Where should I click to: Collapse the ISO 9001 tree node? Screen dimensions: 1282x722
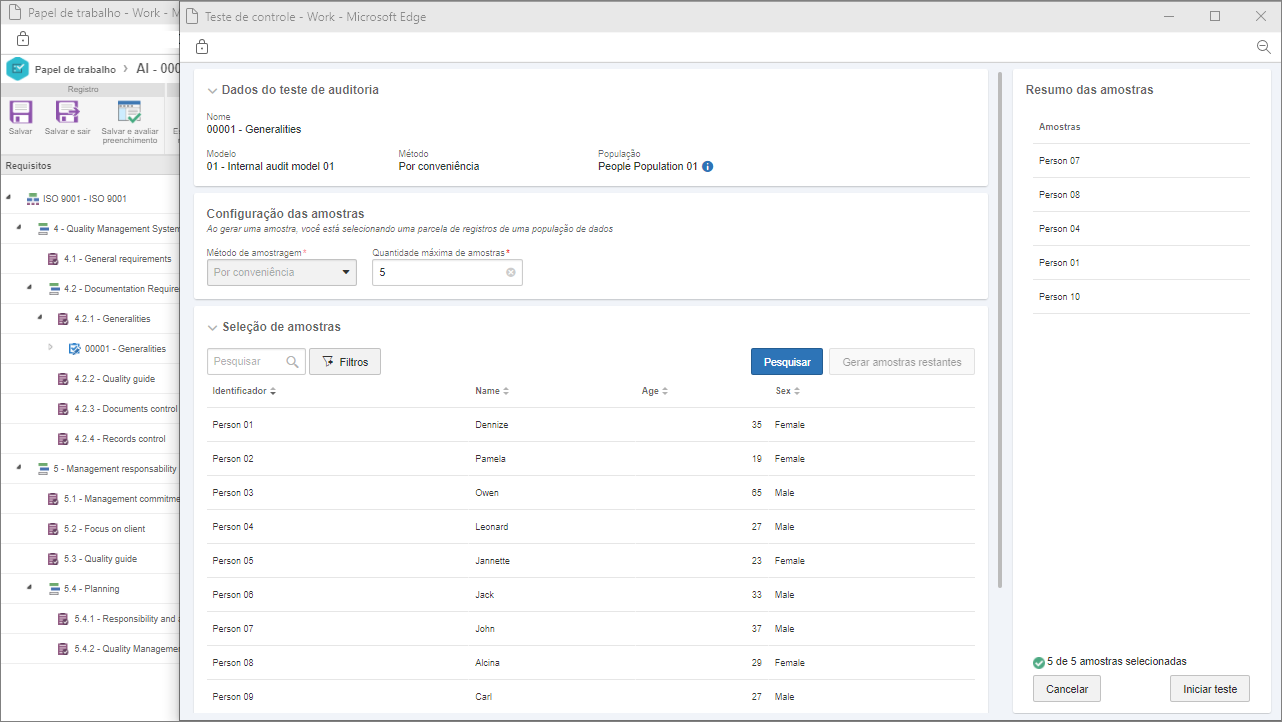click(8, 198)
